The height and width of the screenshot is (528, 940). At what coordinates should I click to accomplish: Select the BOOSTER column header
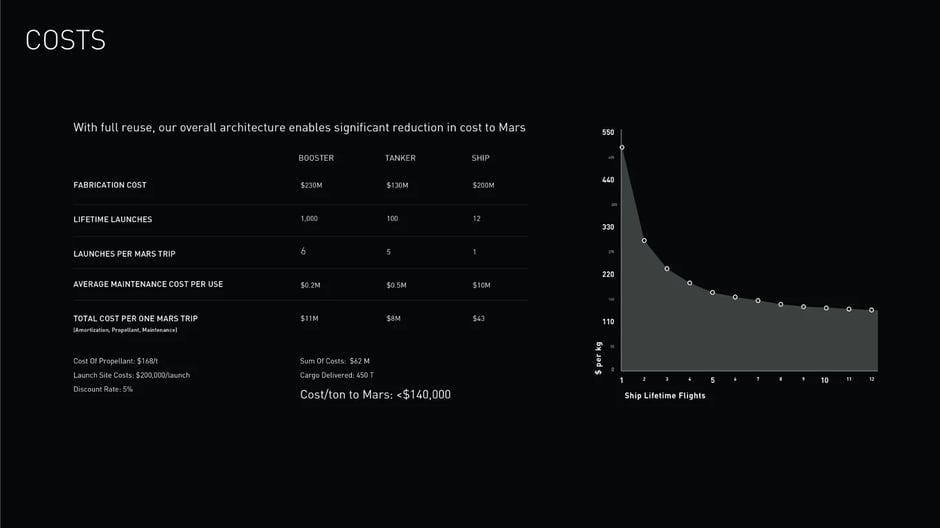316,158
